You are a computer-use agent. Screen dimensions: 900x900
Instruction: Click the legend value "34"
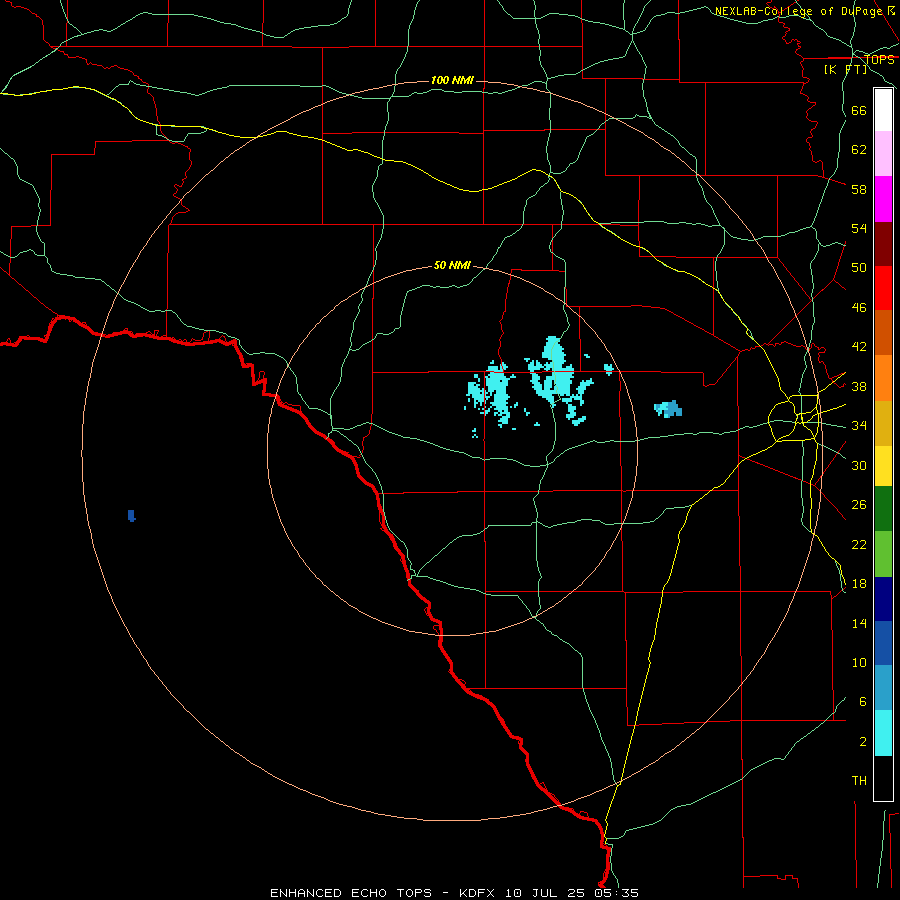tap(859, 426)
